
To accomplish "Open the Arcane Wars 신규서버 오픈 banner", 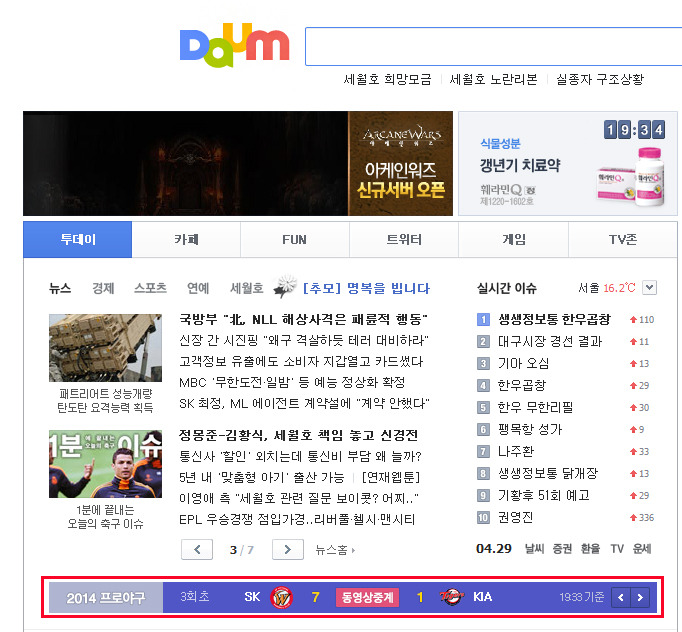I will coord(238,163).
